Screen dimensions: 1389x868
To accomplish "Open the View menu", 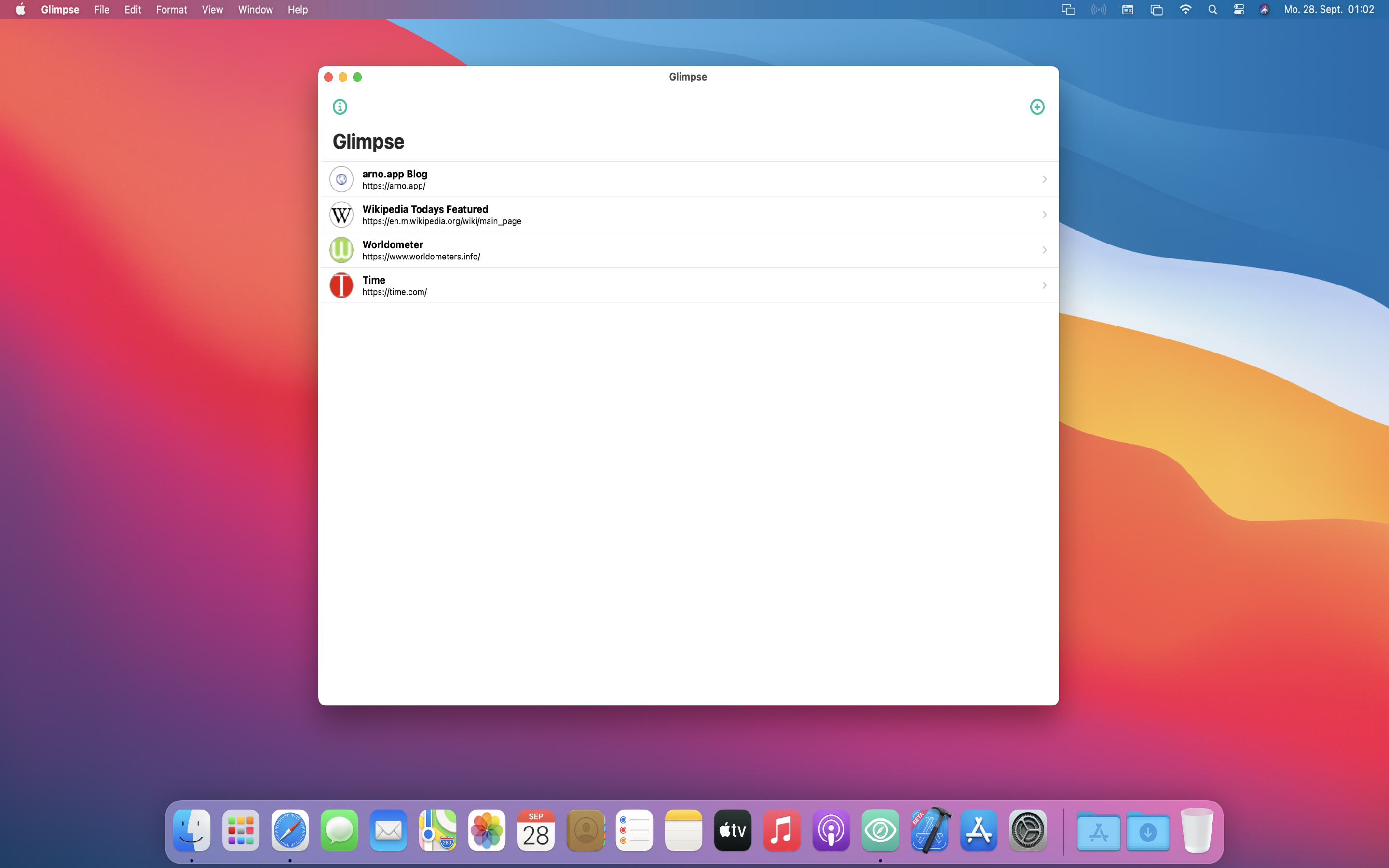I will 212,10.
